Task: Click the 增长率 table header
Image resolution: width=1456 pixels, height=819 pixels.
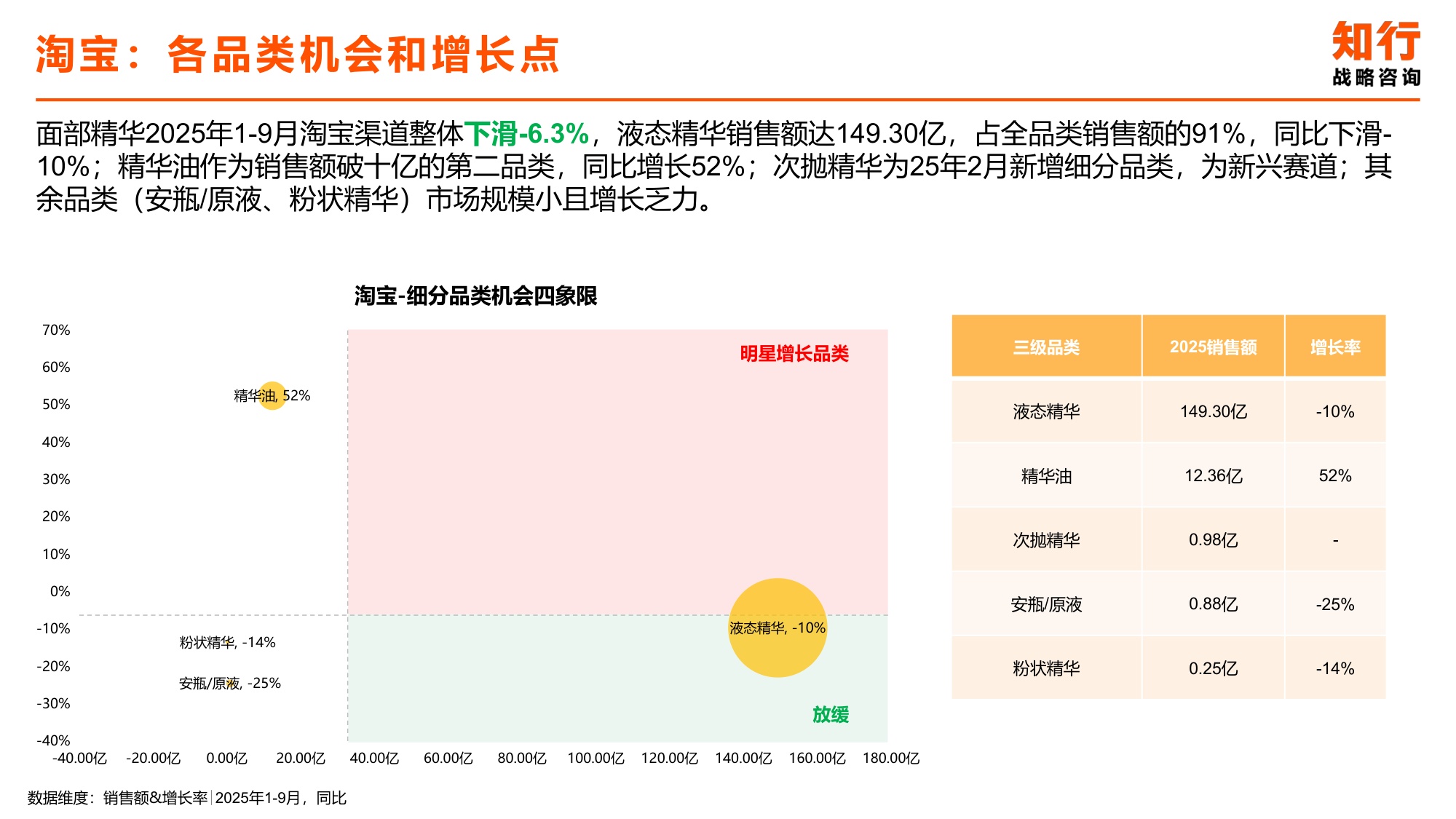Action: (x=1335, y=347)
